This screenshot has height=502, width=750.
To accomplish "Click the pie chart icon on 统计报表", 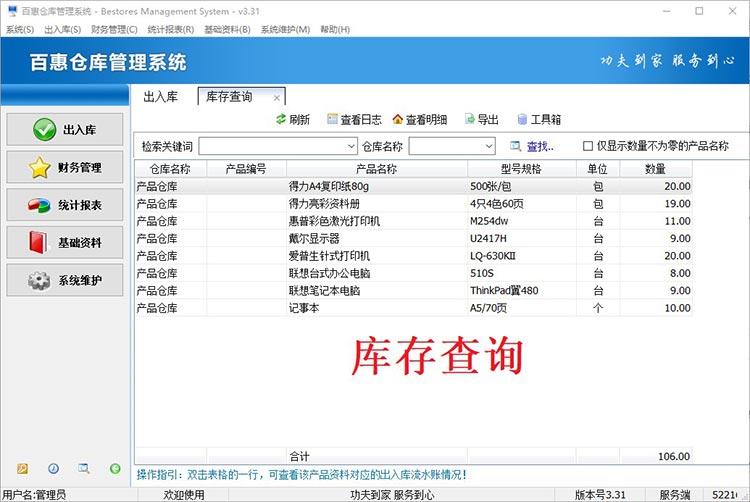I will [39, 205].
